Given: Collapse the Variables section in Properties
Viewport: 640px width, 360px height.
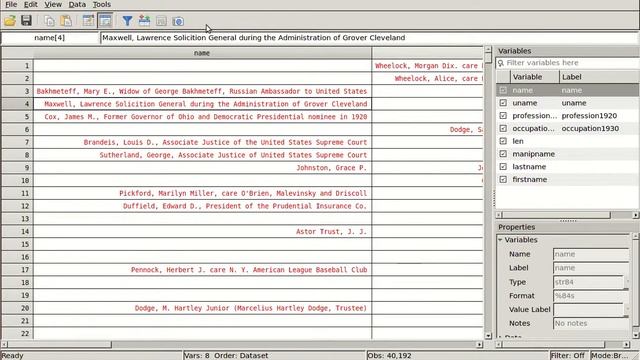Looking at the screenshot, I should point(500,240).
